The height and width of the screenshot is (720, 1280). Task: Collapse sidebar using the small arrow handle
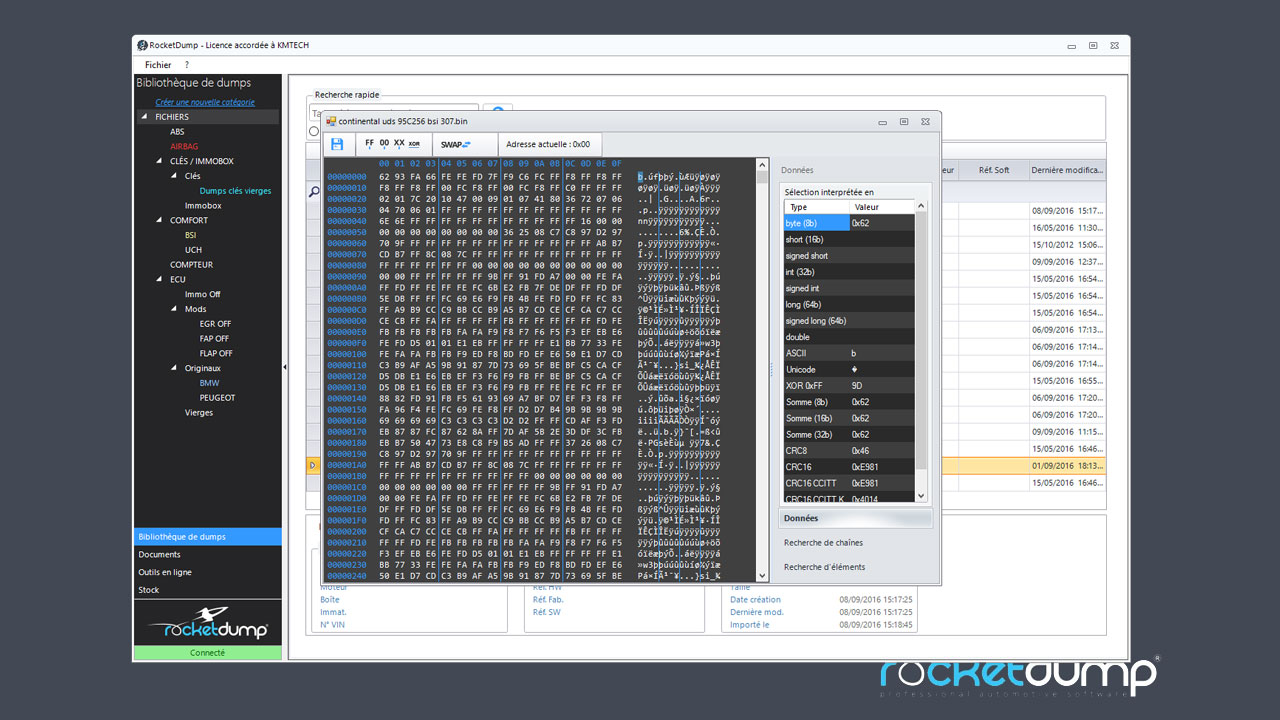click(285, 367)
